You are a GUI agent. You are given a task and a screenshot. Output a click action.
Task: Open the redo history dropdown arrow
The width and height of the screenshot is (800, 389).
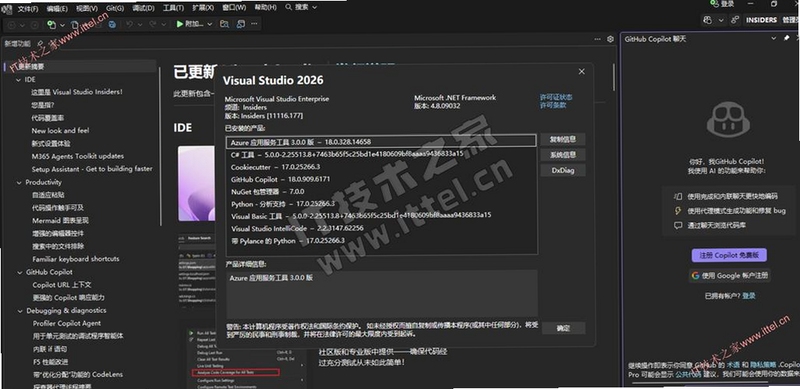pos(164,25)
